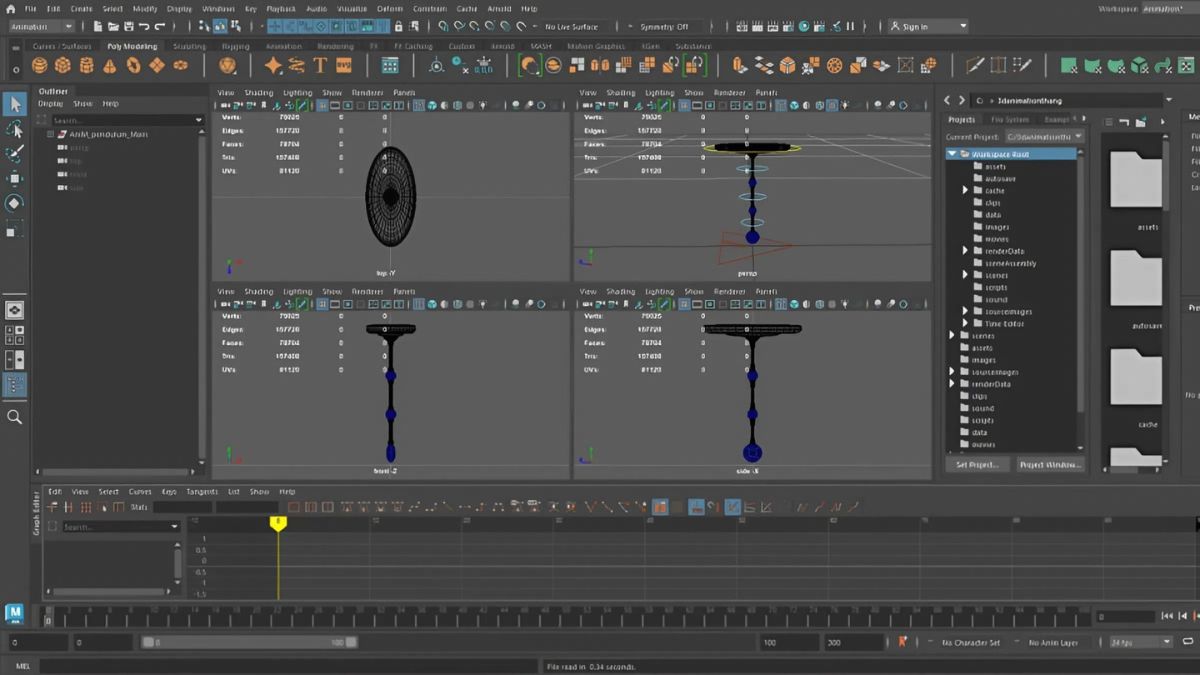The height and width of the screenshot is (675, 1200).
Task: Click the Home icon in menu bar
Action: pyautogui.click(x=10, y=8)
